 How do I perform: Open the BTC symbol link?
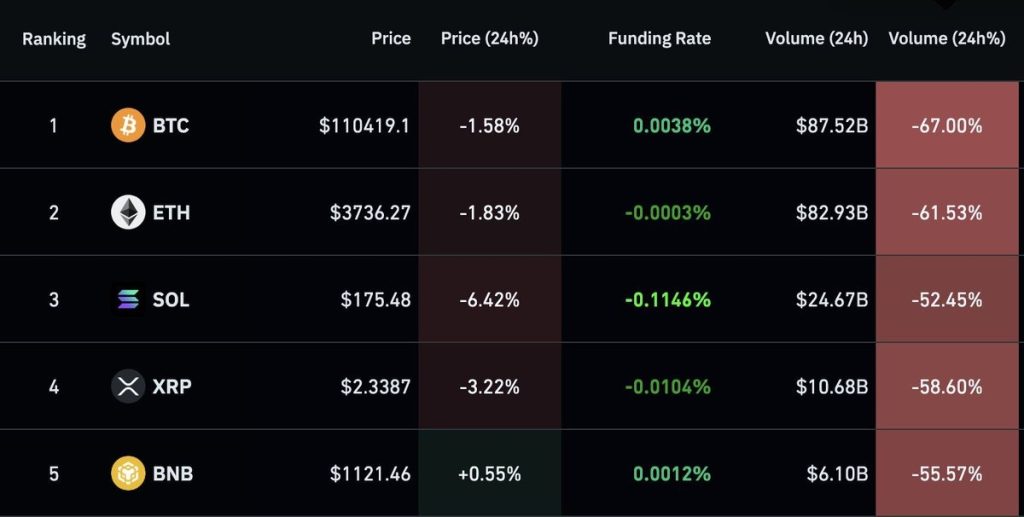tap(171, 126)
